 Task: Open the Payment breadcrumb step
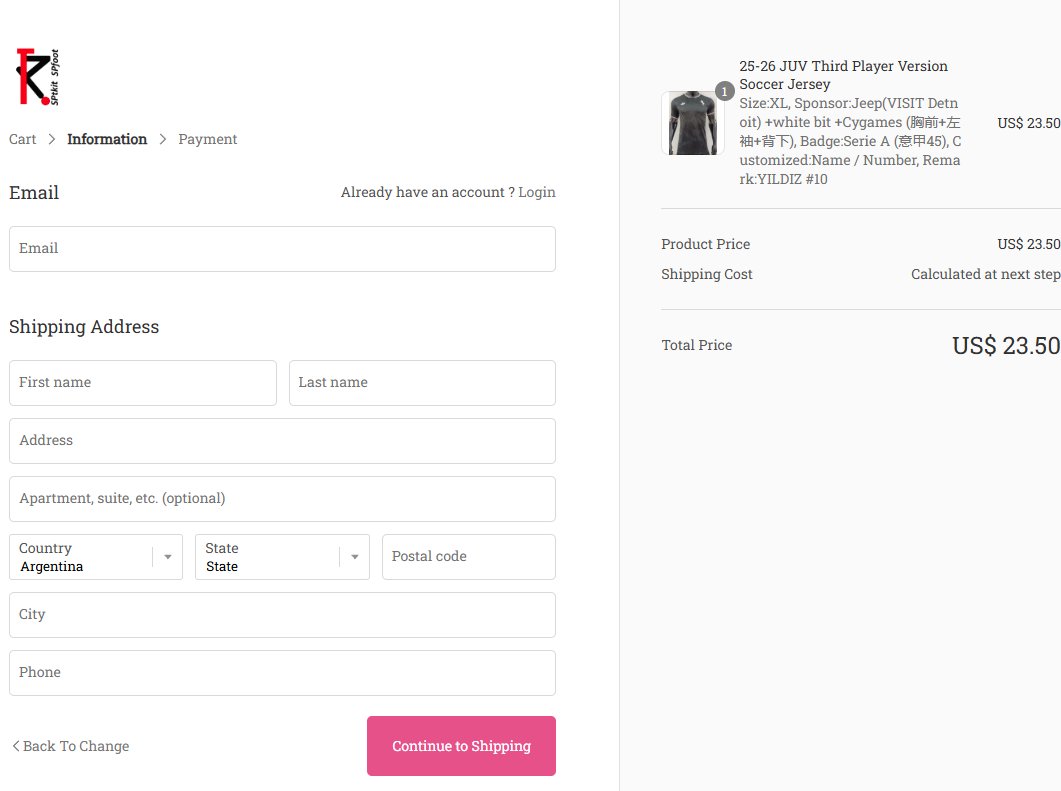(208, 139)
